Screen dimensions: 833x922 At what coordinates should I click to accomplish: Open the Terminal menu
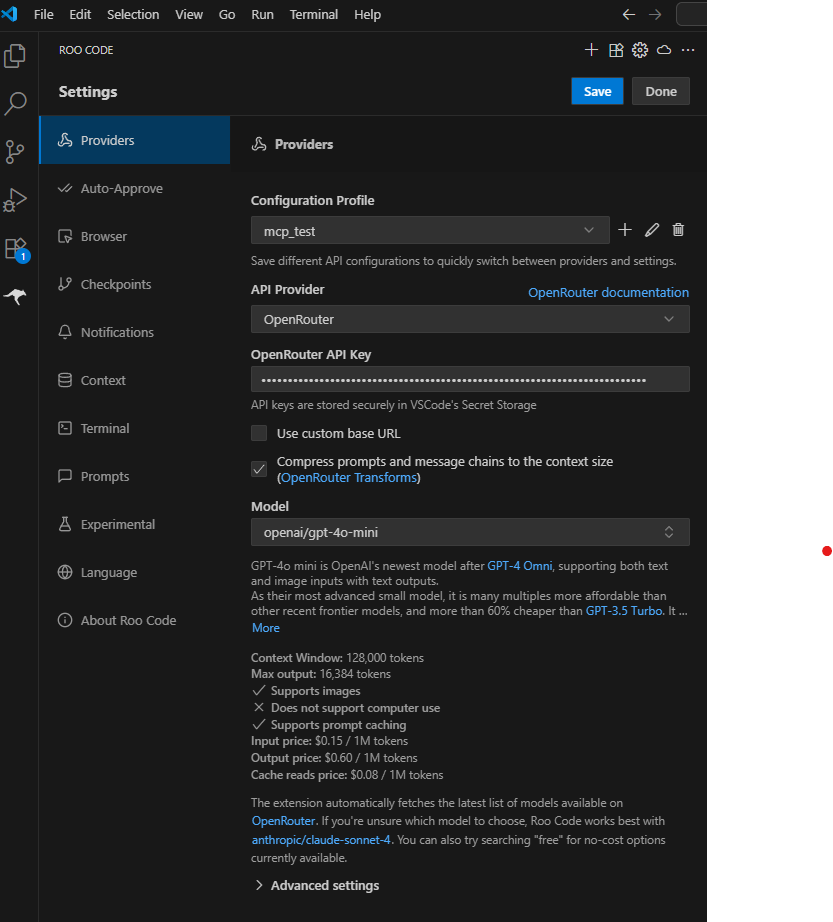[x=314, y=15]
